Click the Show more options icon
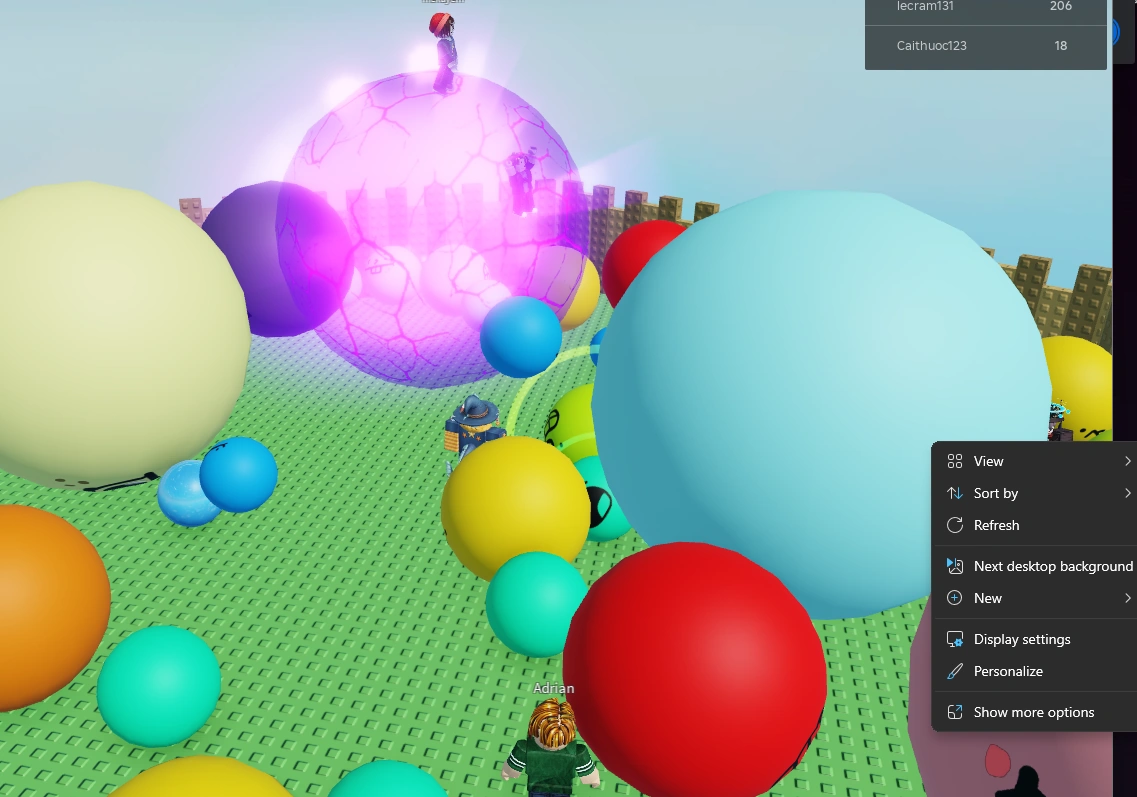 tap(955, 712)
